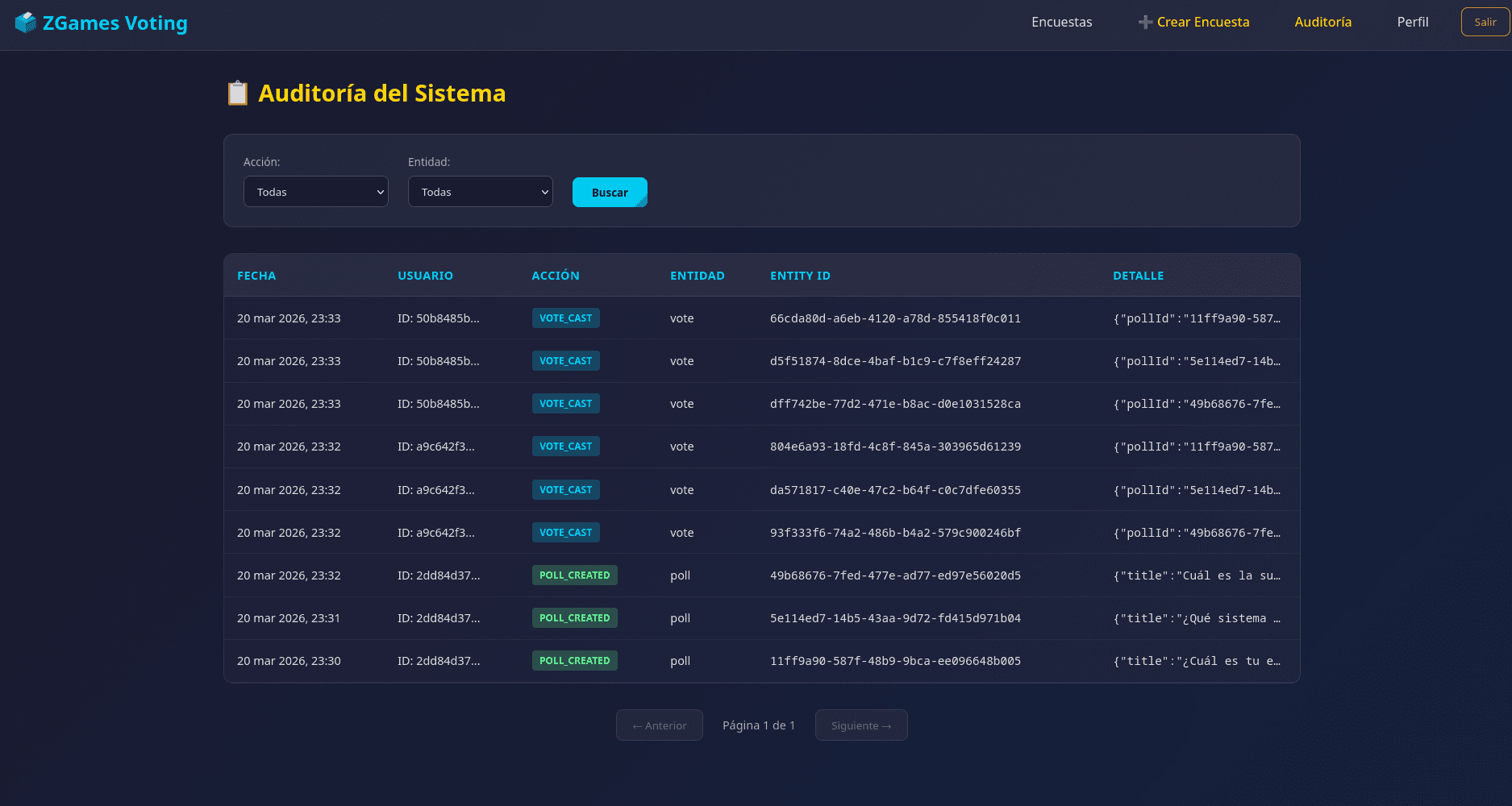
Task: Select entity ID 11ff9a90-587f-48b9-9bca-ee096648b005
Action: point(895,661)
